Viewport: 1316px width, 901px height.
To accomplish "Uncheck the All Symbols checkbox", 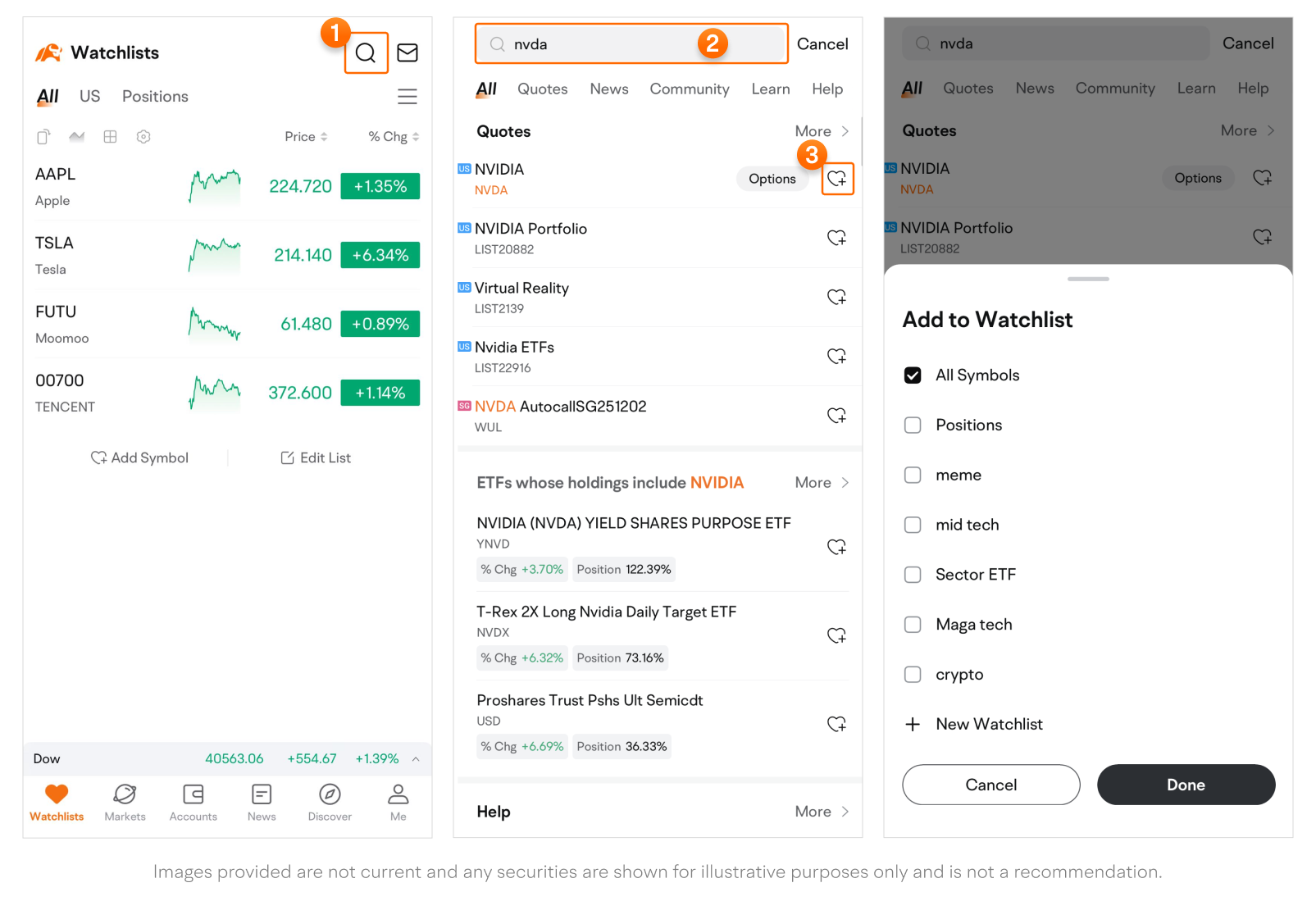I will point(913,375).
